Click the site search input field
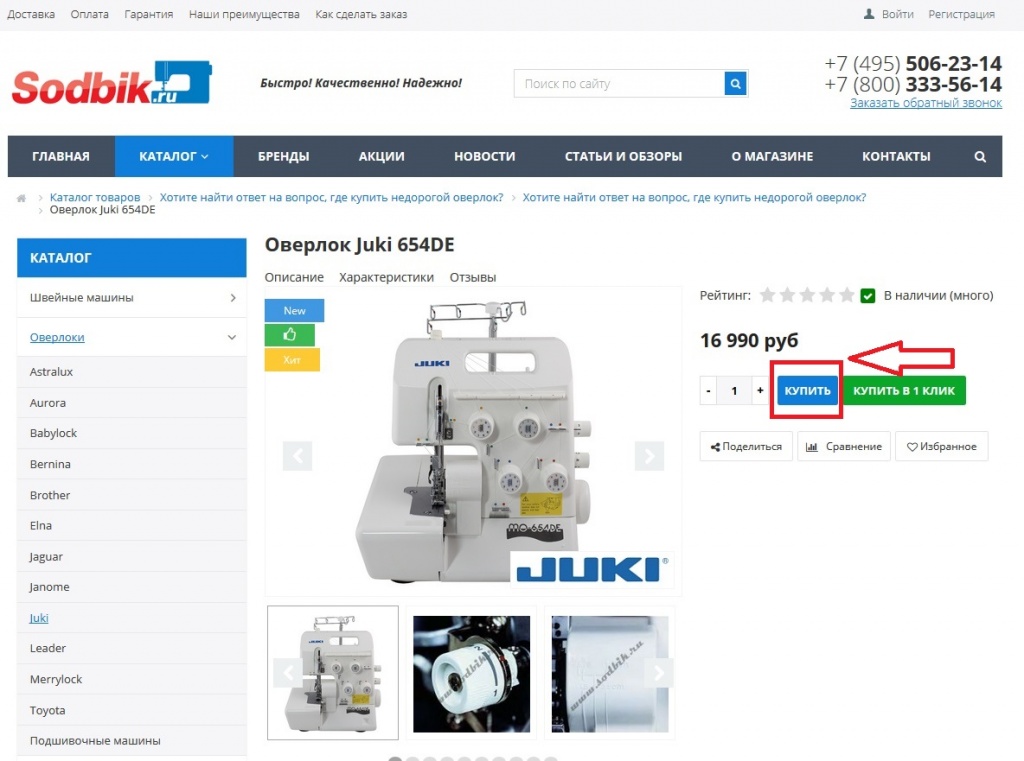The height and width of the screenshot is (761, 1024). point(619,84)
